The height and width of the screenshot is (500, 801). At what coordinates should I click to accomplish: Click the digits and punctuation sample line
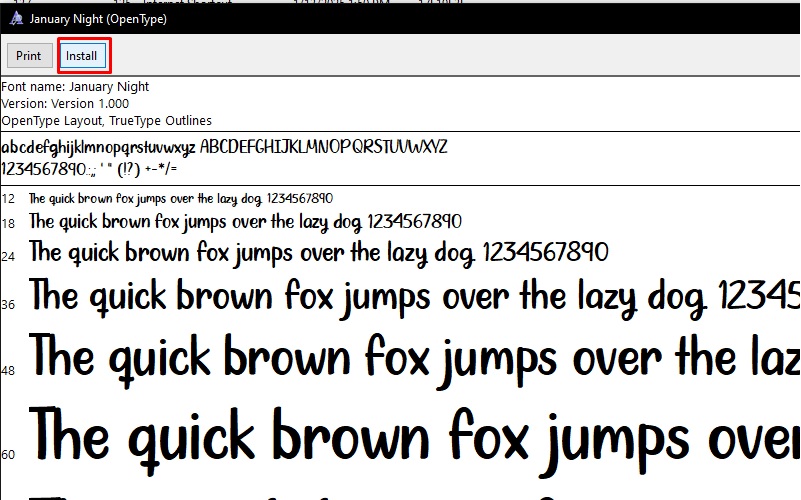click(x=89, y=169)
